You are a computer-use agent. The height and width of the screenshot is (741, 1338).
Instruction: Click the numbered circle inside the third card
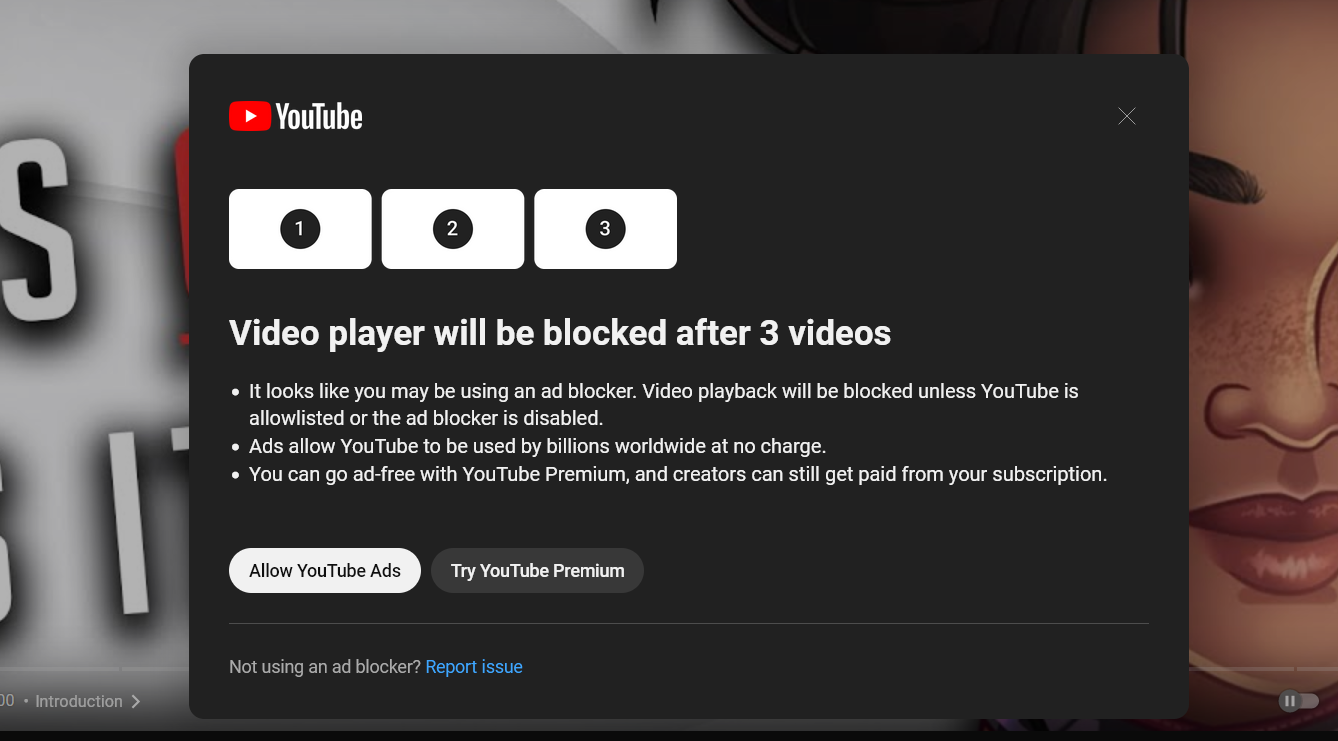pyautogui.click(x=605, y=229)
